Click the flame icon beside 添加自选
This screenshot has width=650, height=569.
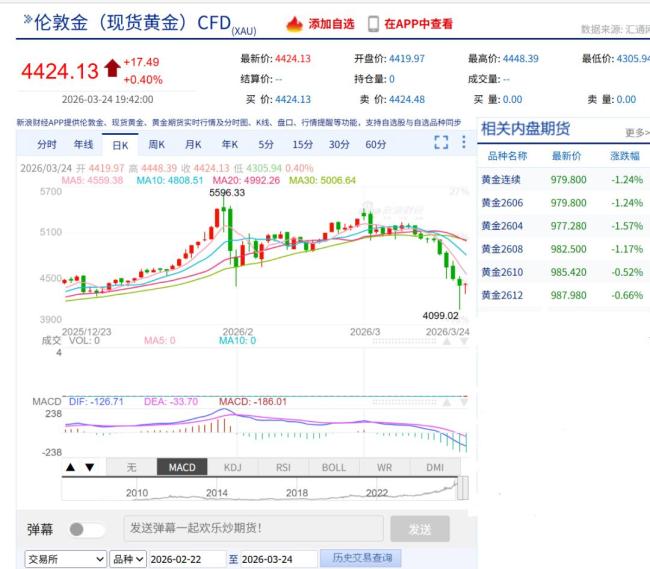click(x=294, y=24)
